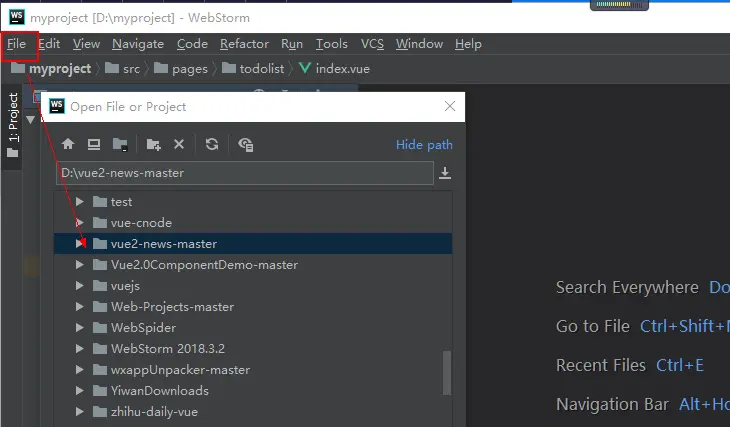Expand the wxappUnpacker-master folder arrow

pos(80,370)
